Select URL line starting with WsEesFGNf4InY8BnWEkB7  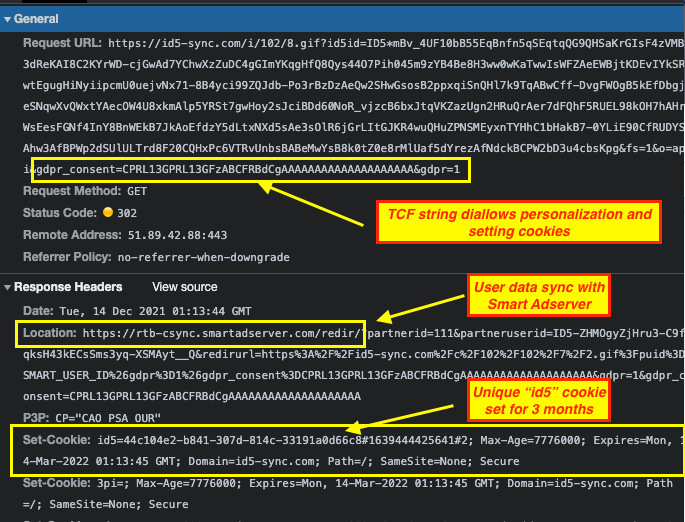(x=353, y=127)
